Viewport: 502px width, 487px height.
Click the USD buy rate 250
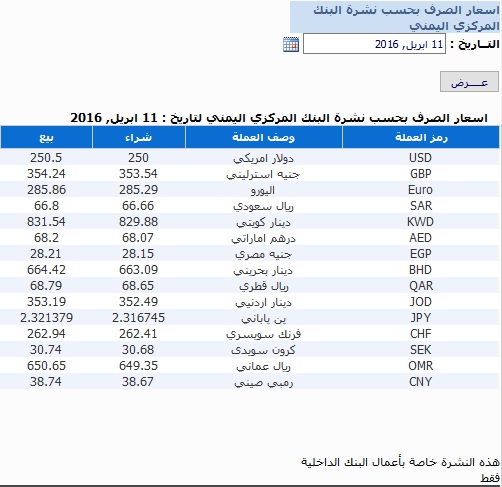pos(138,158)
